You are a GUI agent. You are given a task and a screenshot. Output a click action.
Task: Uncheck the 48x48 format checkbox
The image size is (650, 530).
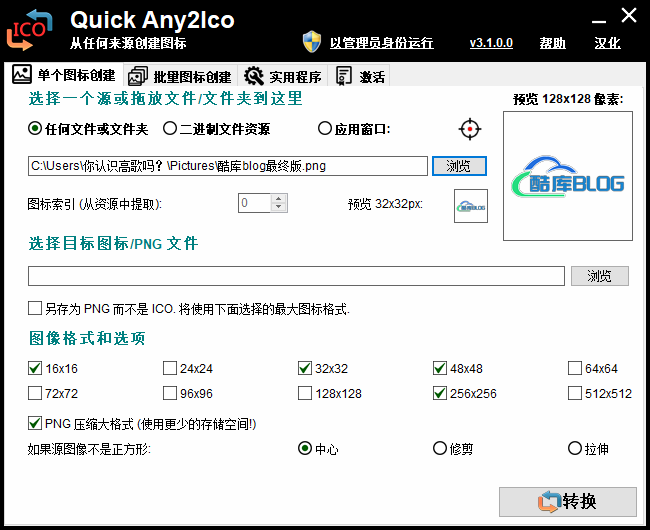point(440,368)
